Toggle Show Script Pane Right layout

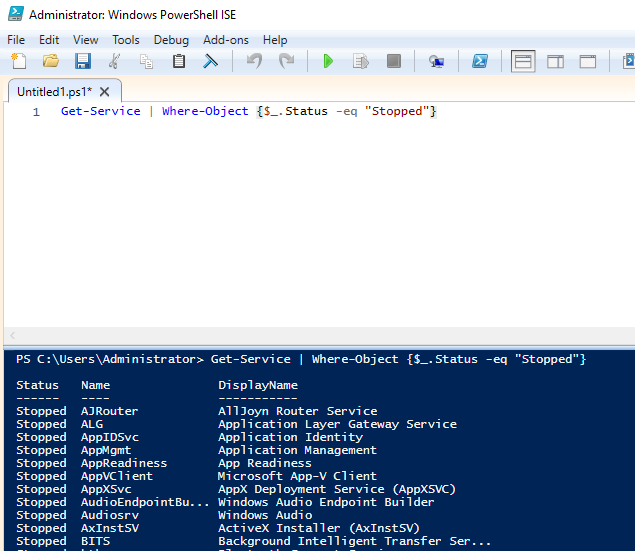(x=556, y=62)
